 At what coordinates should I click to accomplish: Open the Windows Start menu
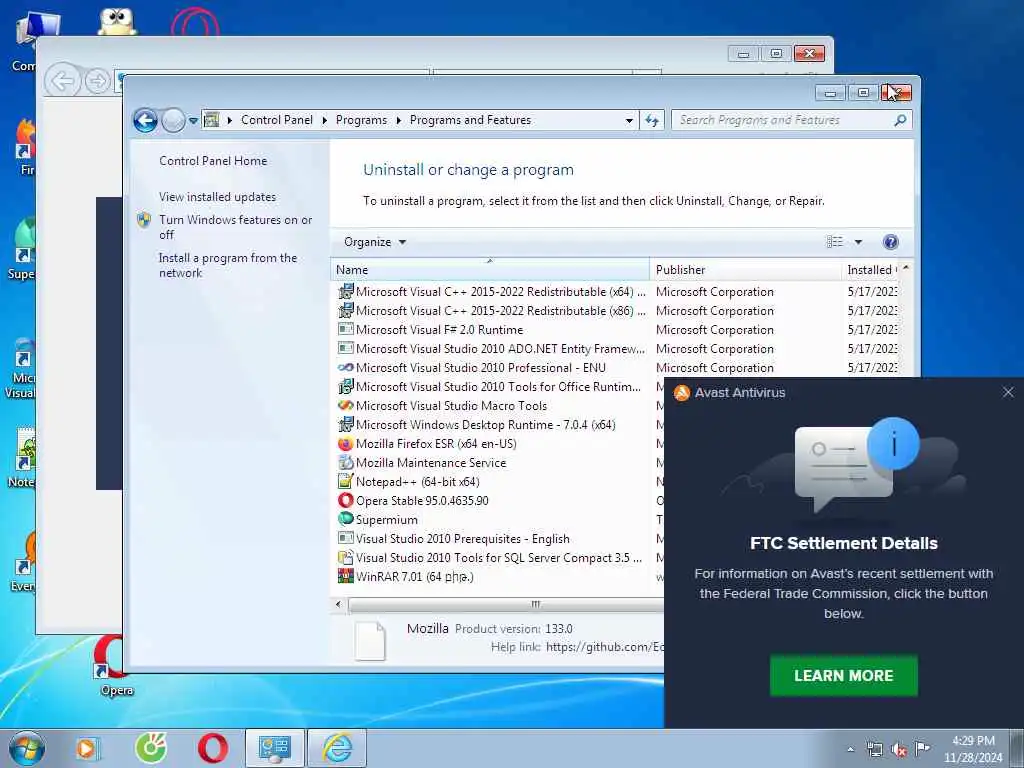27,749
